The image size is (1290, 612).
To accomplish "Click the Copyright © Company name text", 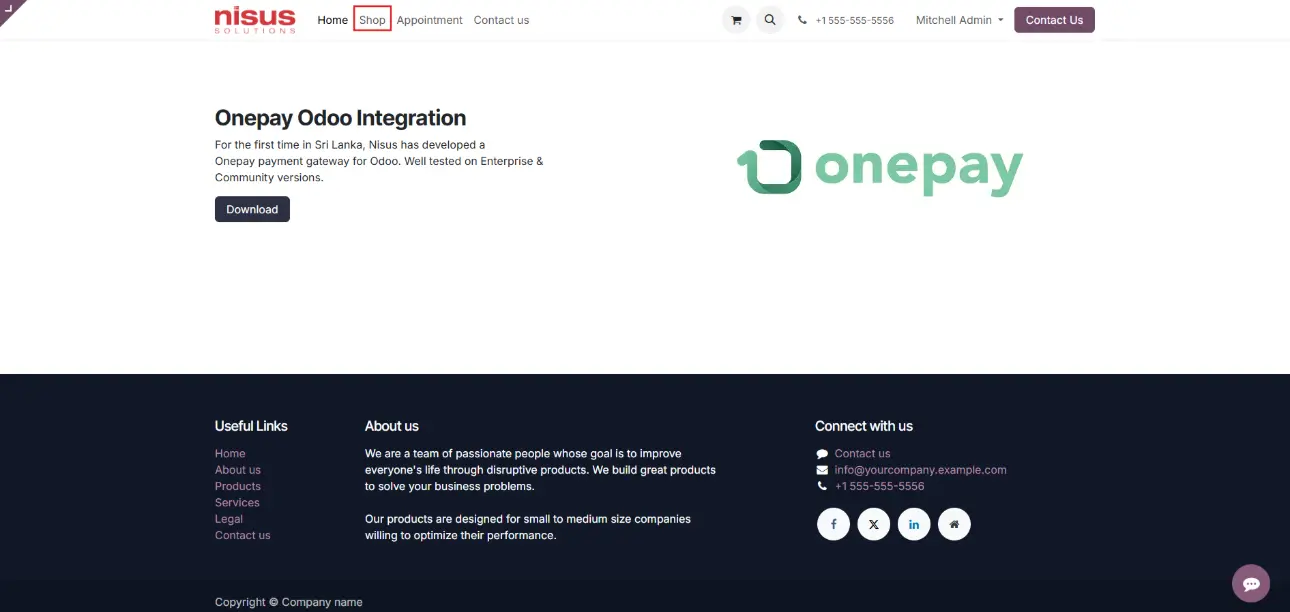I will (x=289, y=602).
